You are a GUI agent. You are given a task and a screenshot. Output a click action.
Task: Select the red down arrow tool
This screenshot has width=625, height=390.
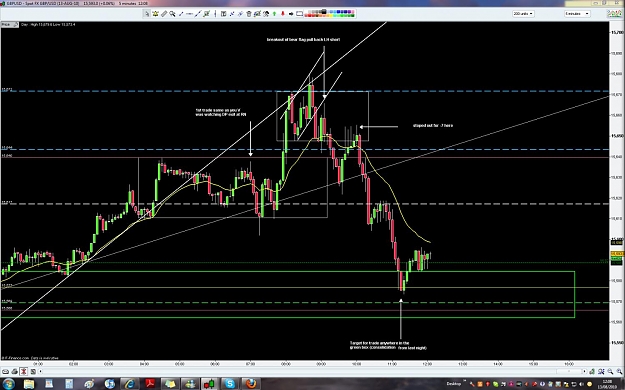pos(283,14)
